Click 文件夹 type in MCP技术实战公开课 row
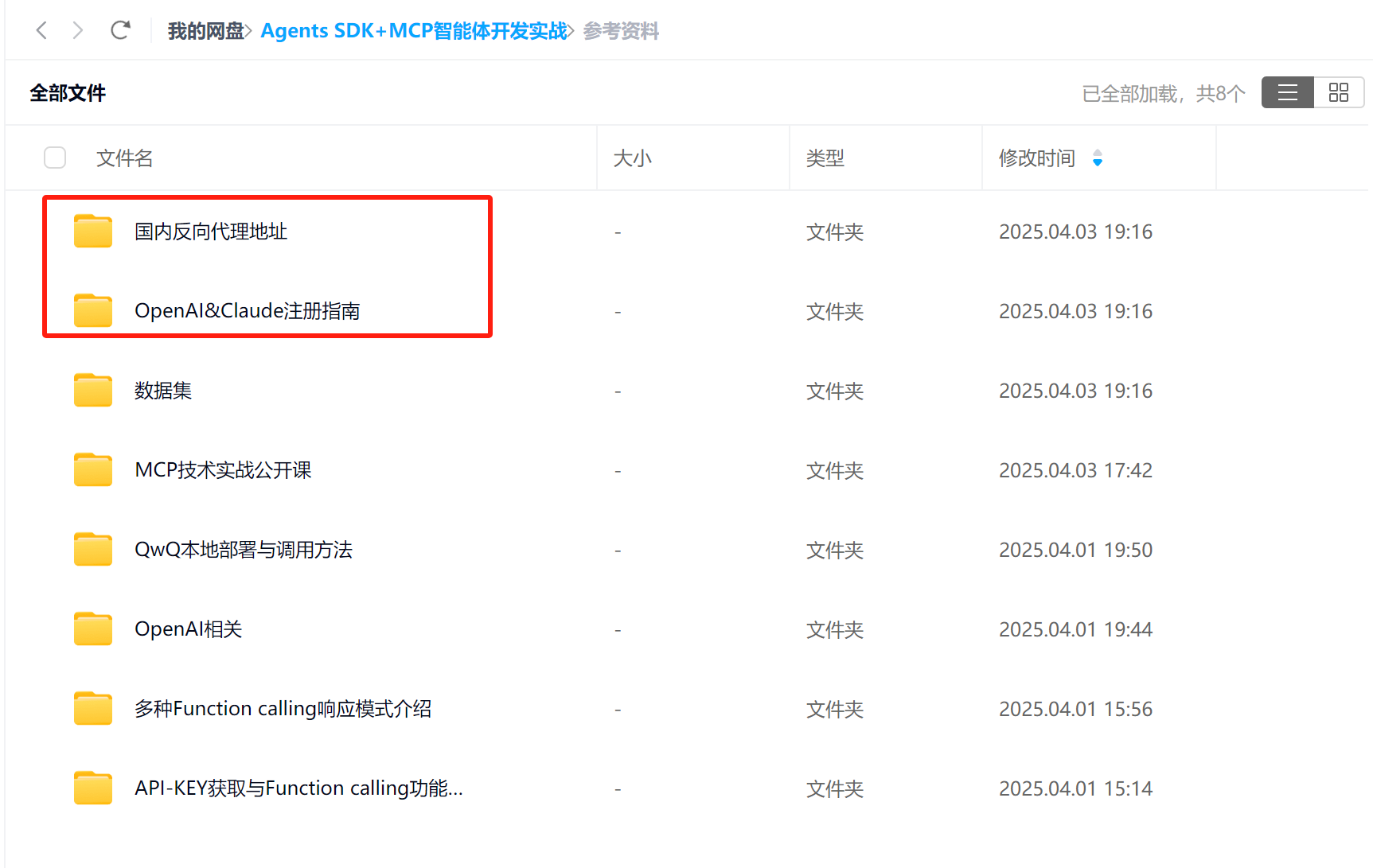This screenshot has width=1373, height=868. click(835, 471)
